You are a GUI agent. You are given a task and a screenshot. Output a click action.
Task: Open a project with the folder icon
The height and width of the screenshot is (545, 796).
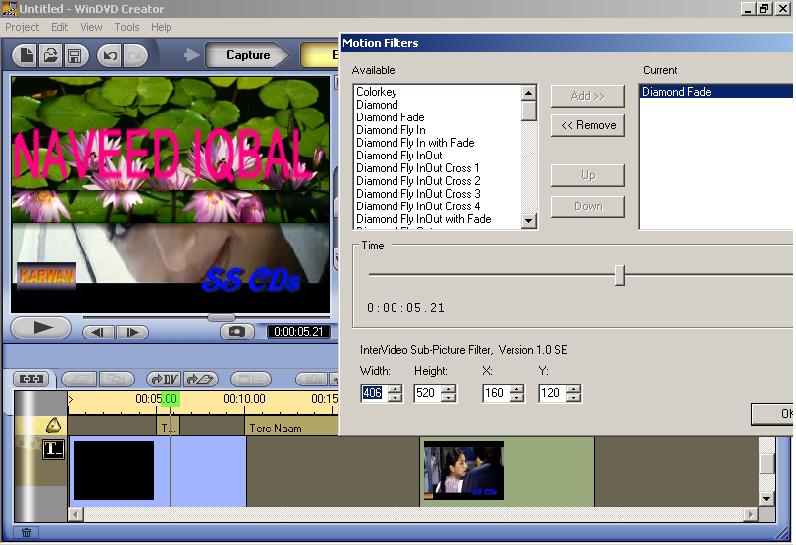click(51, 55)
